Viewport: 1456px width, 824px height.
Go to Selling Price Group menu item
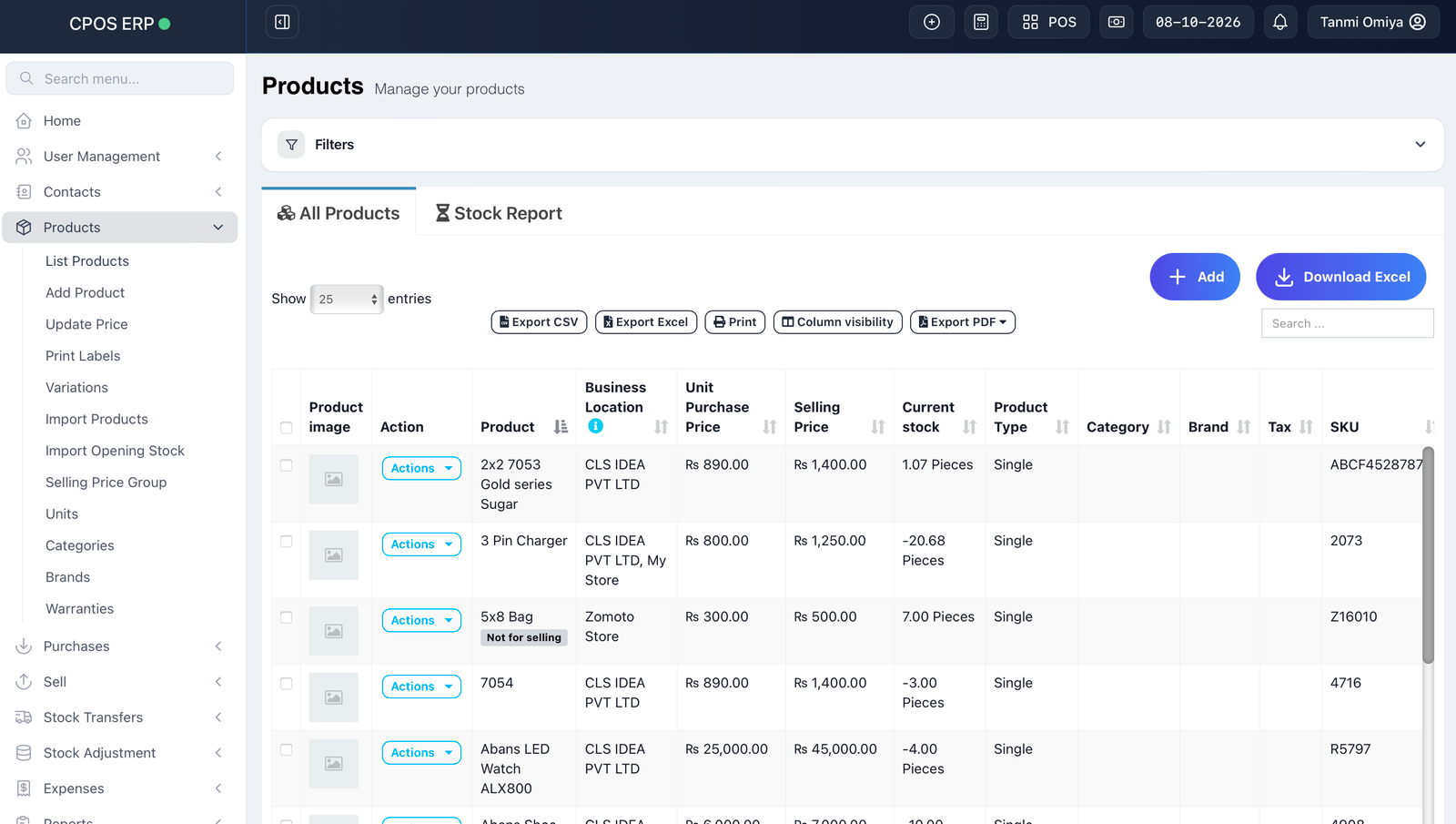pyautogui.click(x=106, y=483)
